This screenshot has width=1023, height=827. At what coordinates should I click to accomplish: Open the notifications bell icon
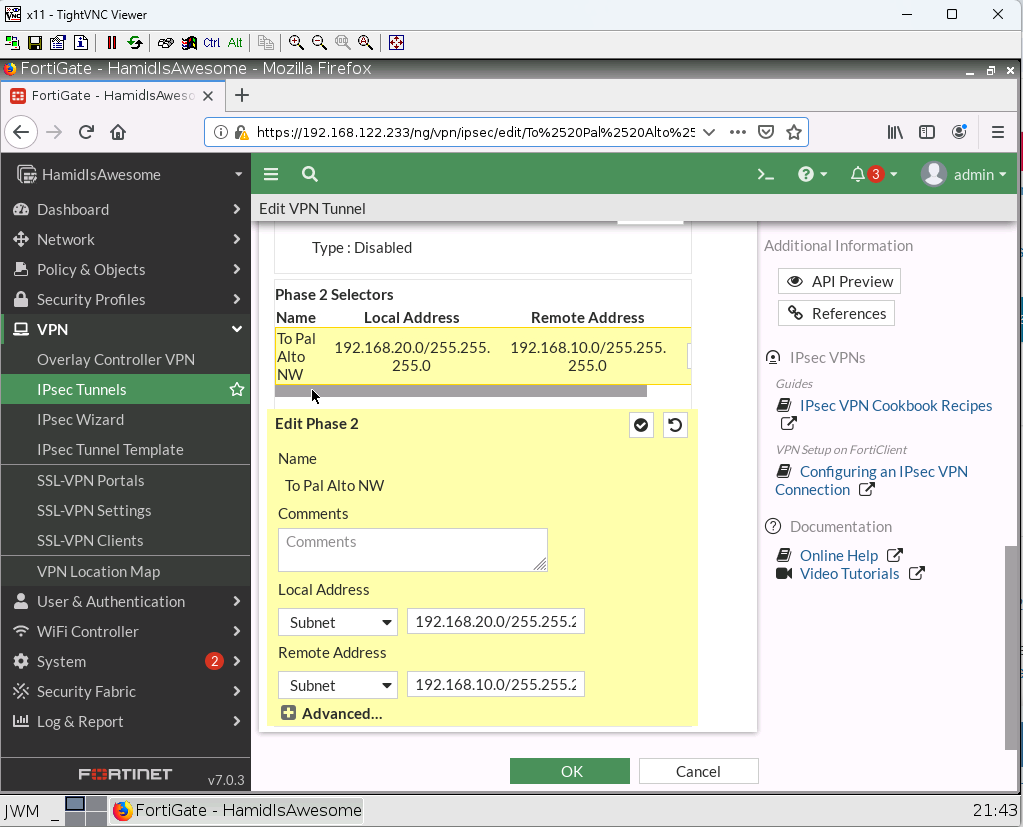coord(858,174)
